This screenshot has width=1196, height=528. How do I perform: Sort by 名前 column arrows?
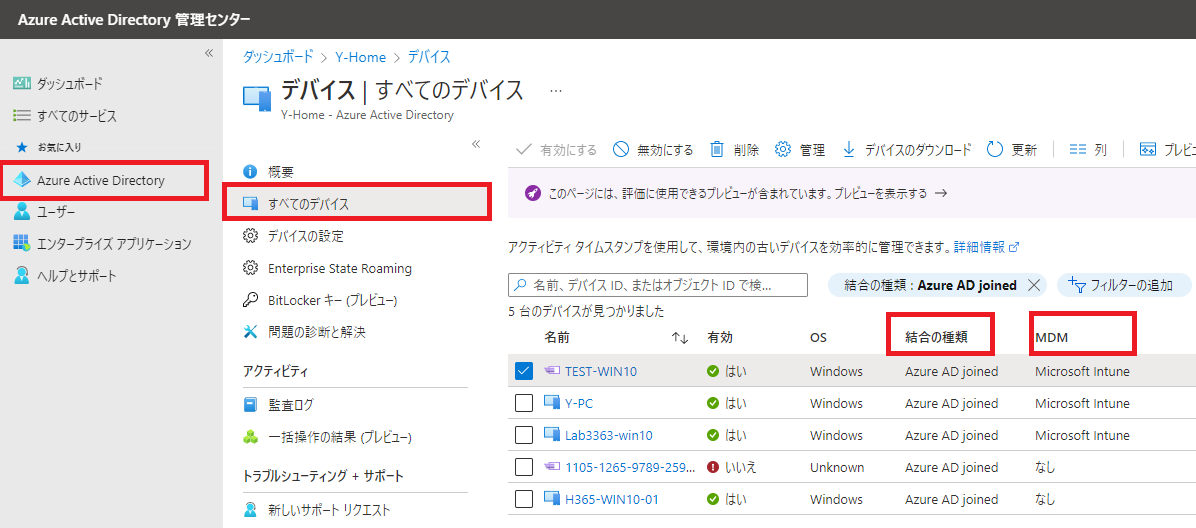(680, 337)
